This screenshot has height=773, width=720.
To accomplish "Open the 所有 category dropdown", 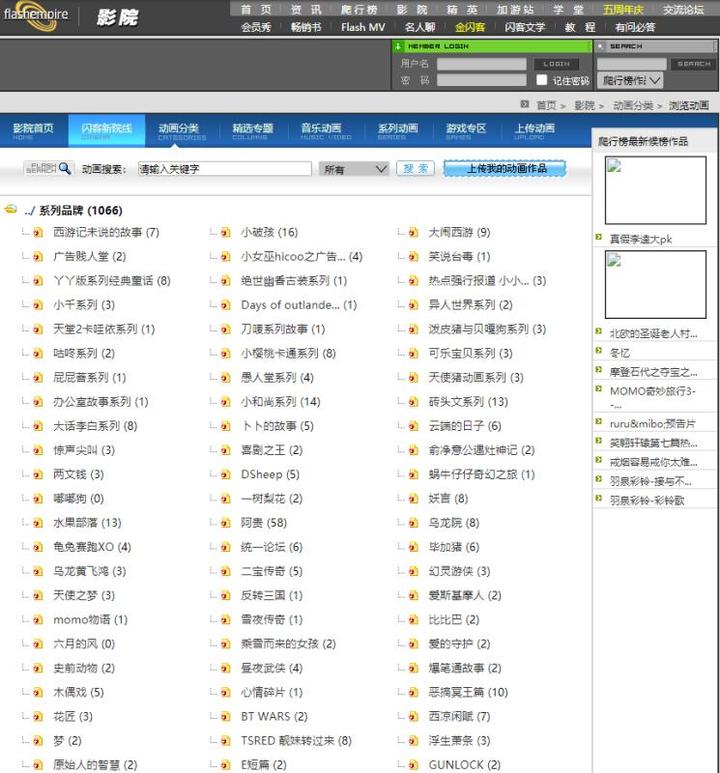I will 354,170.
